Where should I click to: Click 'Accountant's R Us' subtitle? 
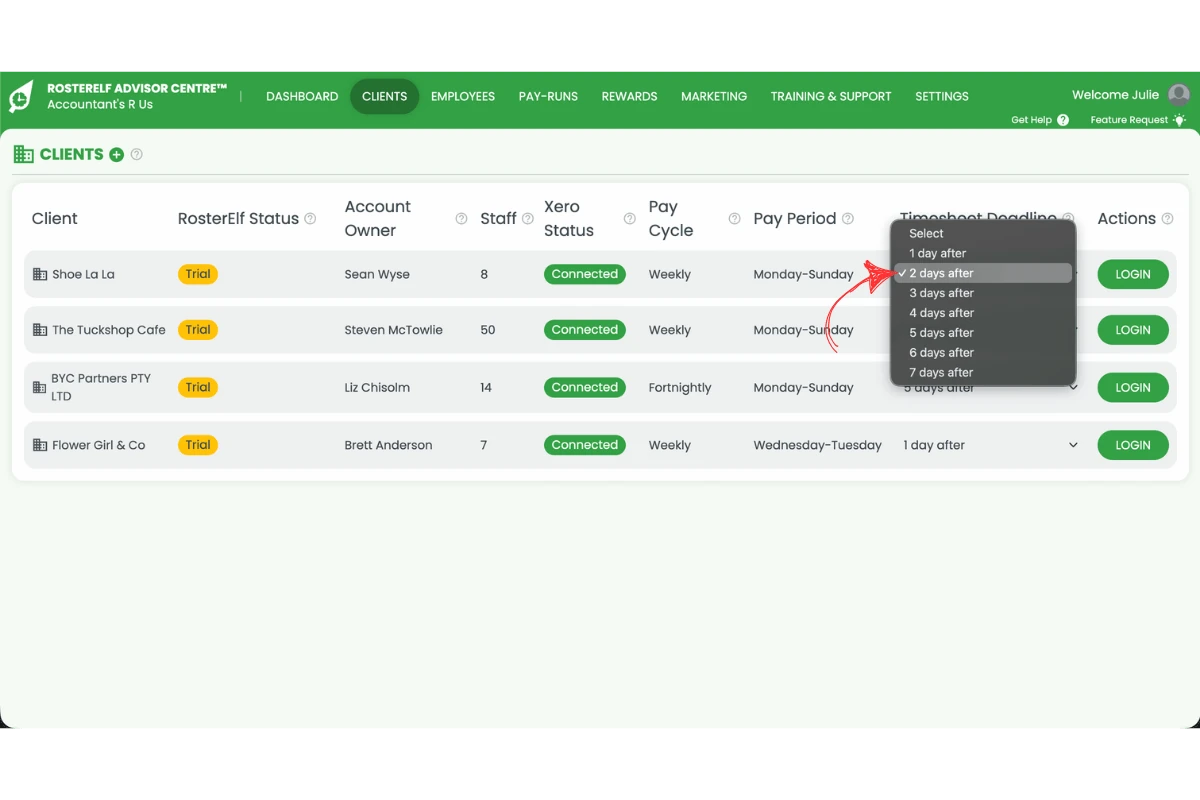pos(100,104)
